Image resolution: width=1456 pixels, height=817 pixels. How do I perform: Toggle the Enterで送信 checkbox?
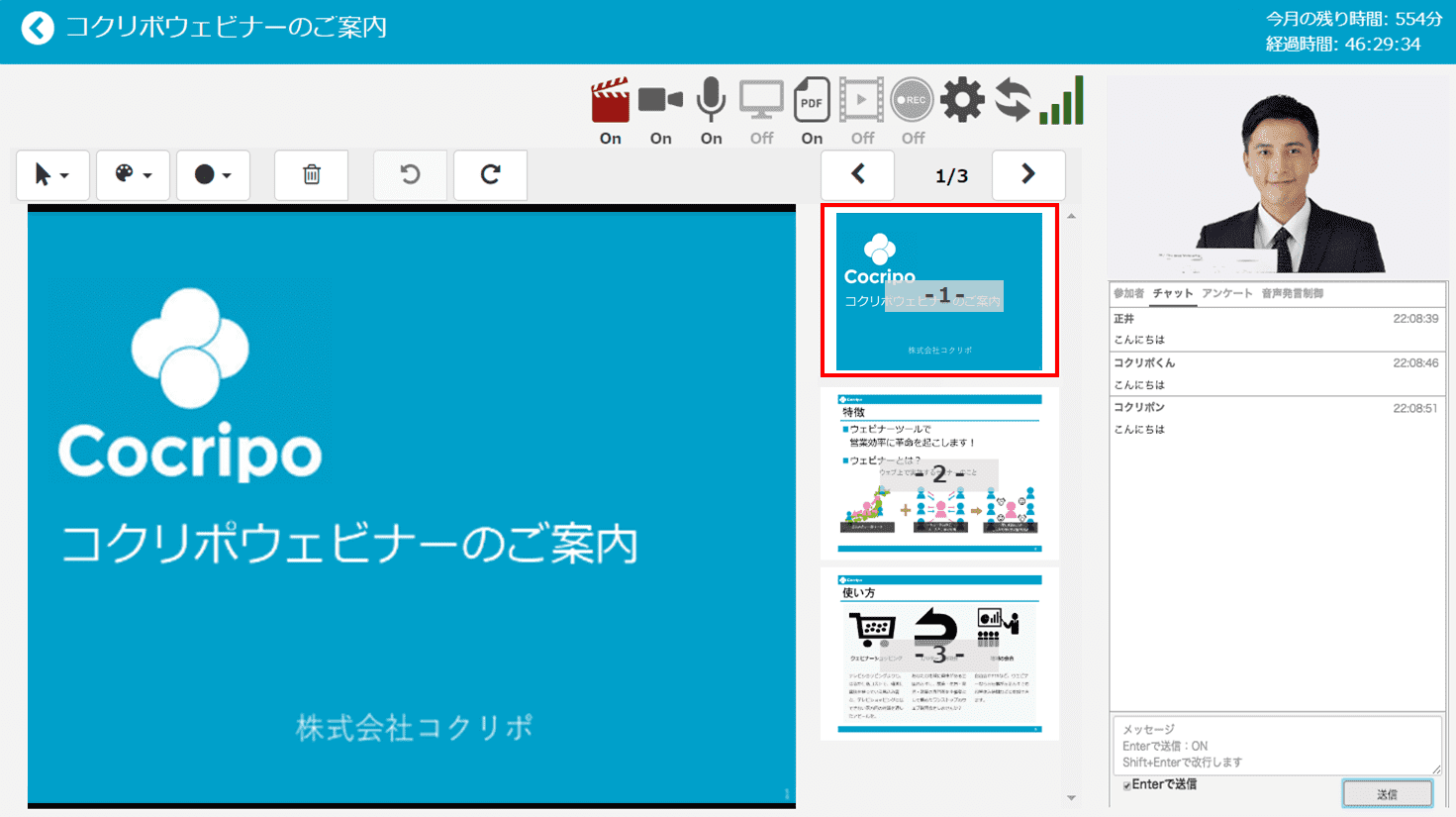coord(1127,785)
